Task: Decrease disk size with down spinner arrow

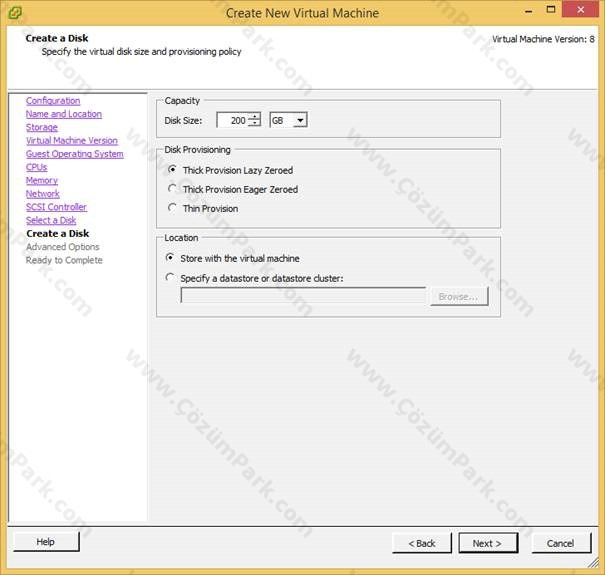Action: (254, 124)
